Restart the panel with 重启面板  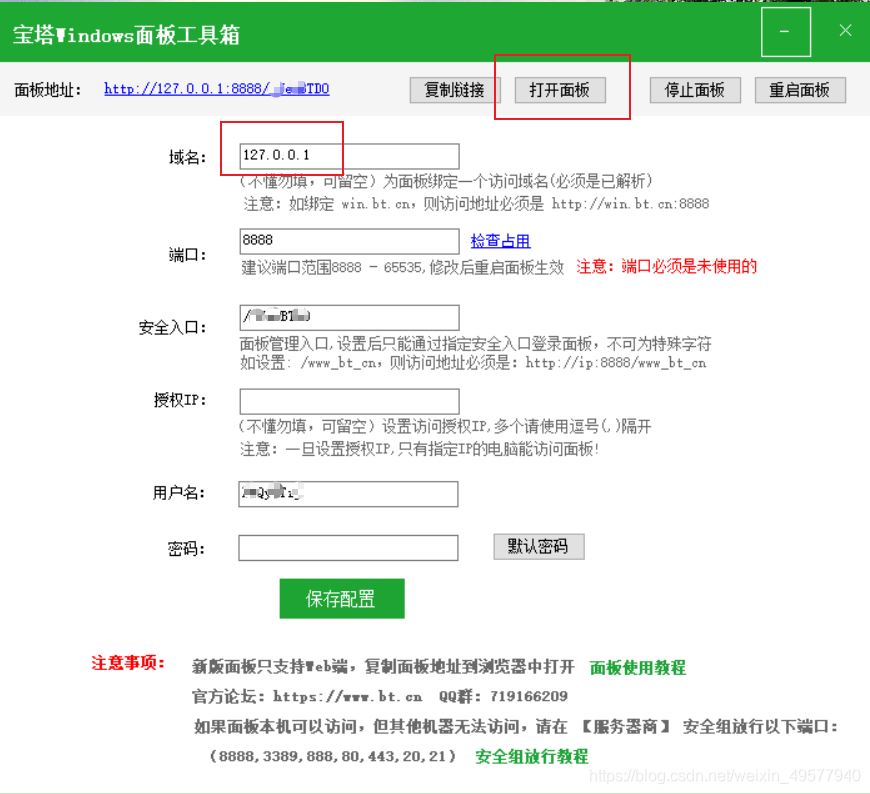tap(800, 90)
